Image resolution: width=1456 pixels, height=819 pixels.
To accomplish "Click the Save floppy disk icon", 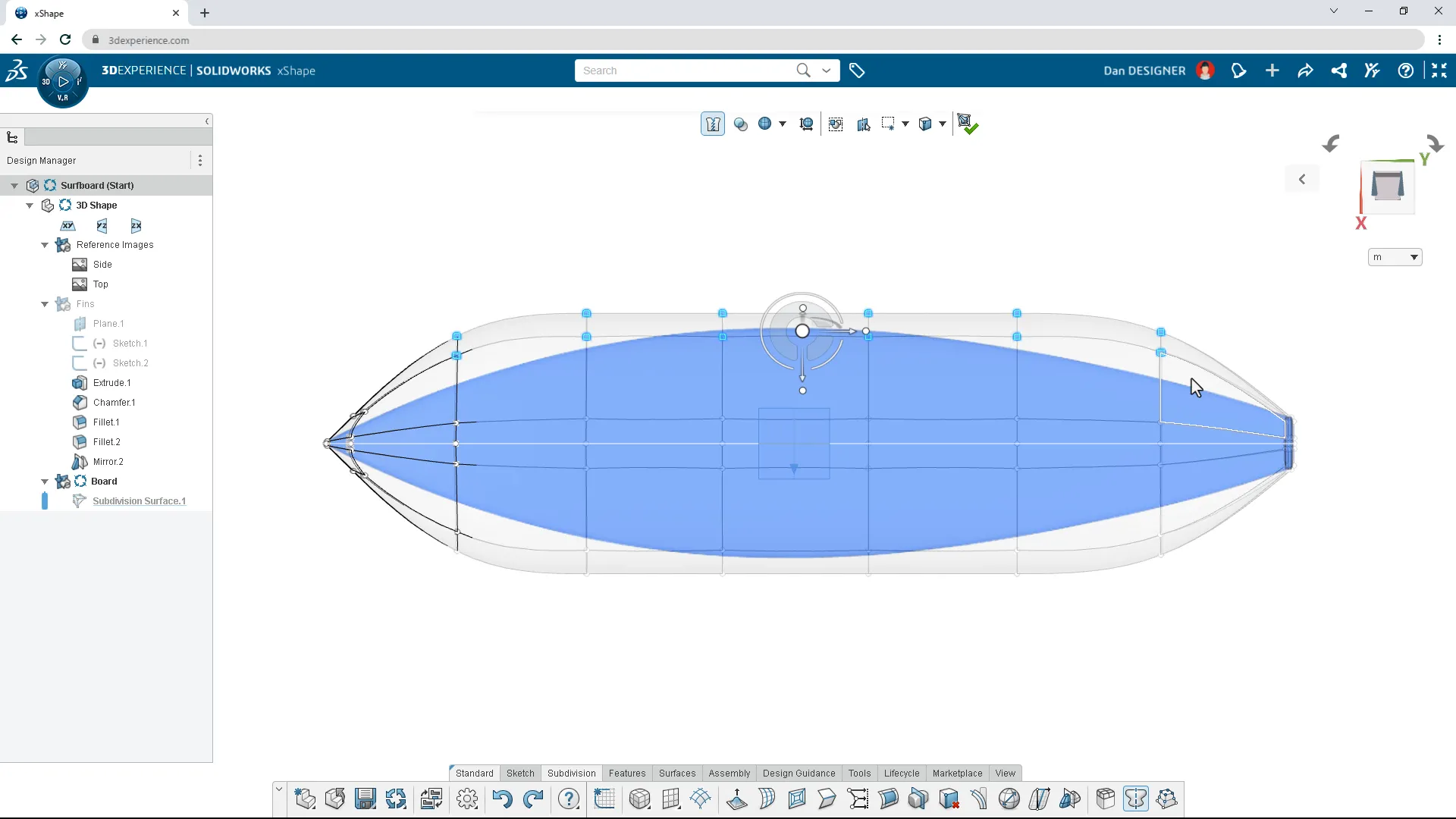I will pos(366,799).
